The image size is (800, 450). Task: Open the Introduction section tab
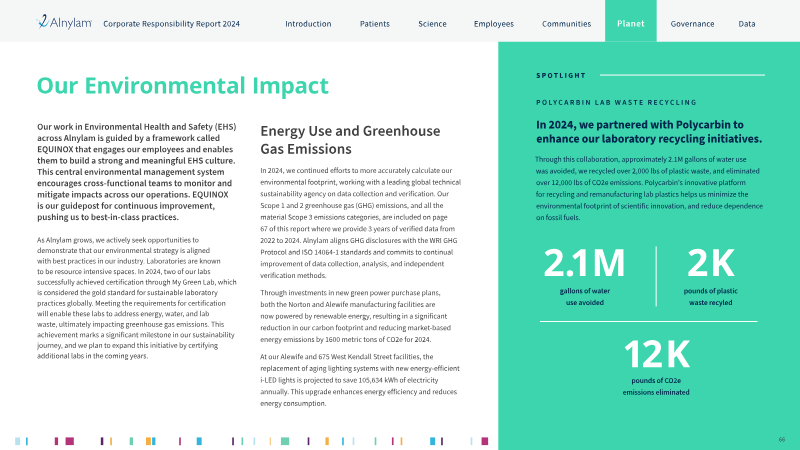click(308, 23)
